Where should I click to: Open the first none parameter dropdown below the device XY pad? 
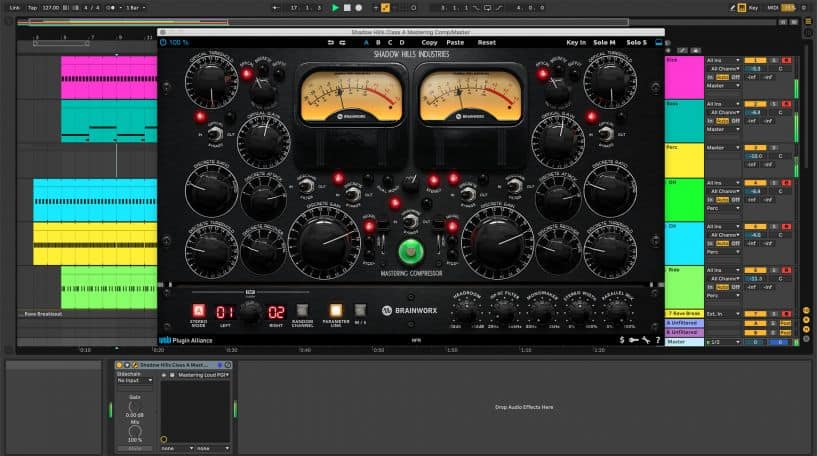point(177,448)
